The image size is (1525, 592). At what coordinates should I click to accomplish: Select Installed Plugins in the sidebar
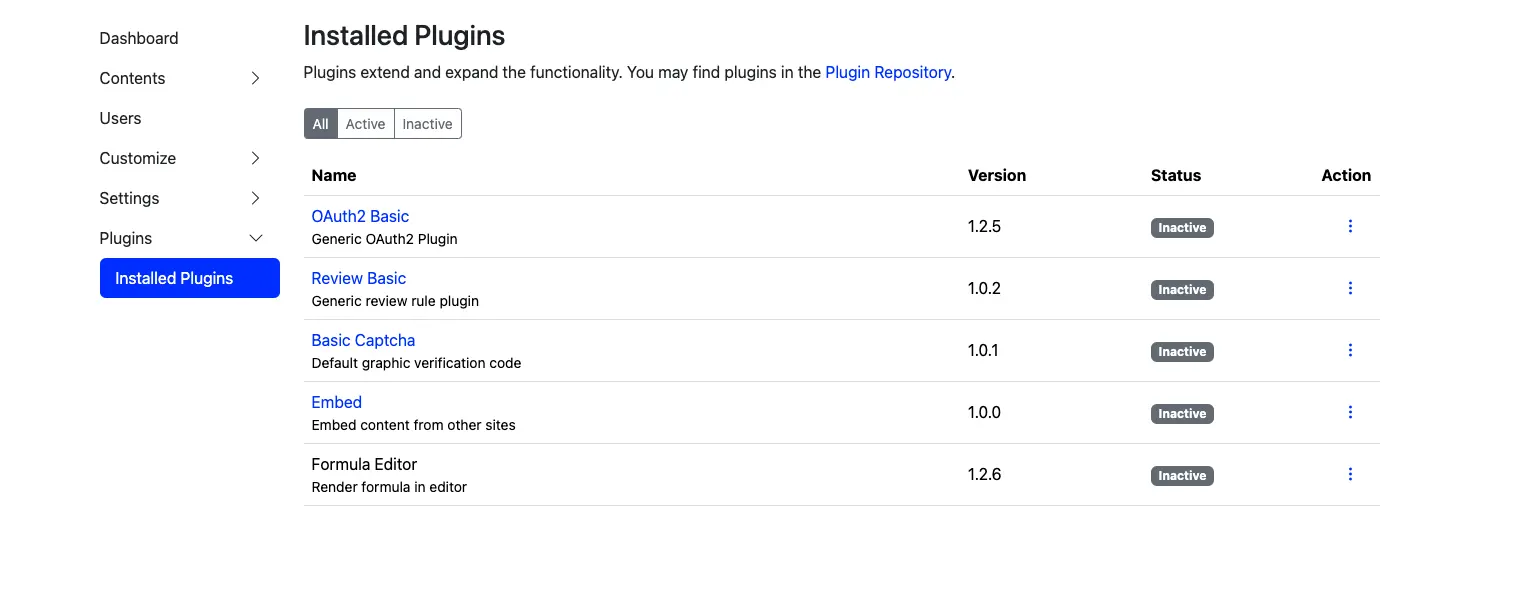tap(173, 278)
